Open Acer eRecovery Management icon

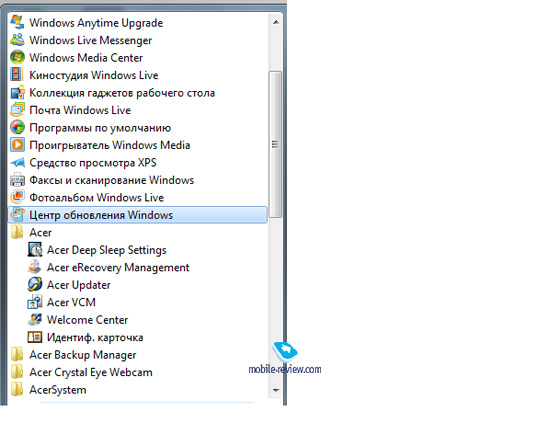(x=35, y=267)
